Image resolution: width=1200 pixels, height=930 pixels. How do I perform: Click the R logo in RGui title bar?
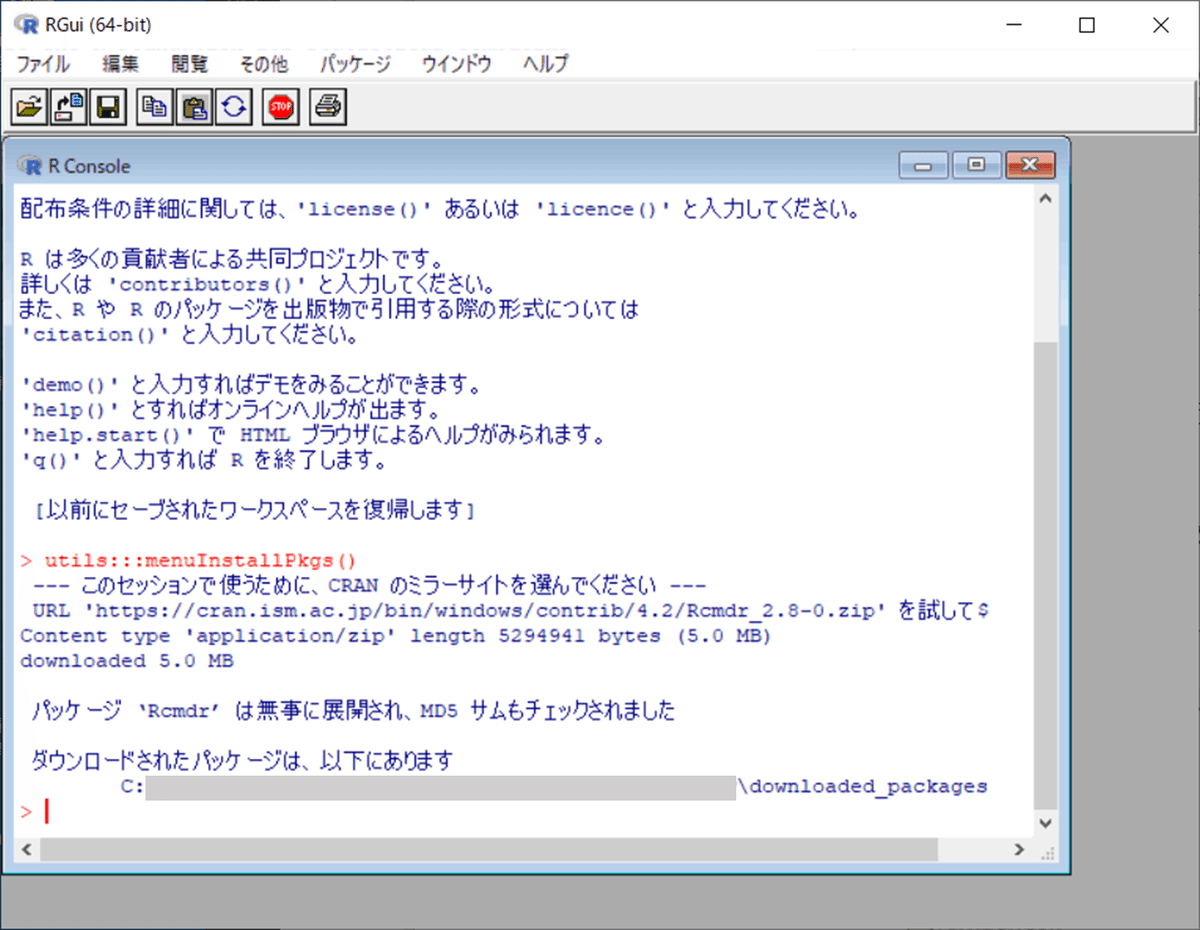point(27,25)
